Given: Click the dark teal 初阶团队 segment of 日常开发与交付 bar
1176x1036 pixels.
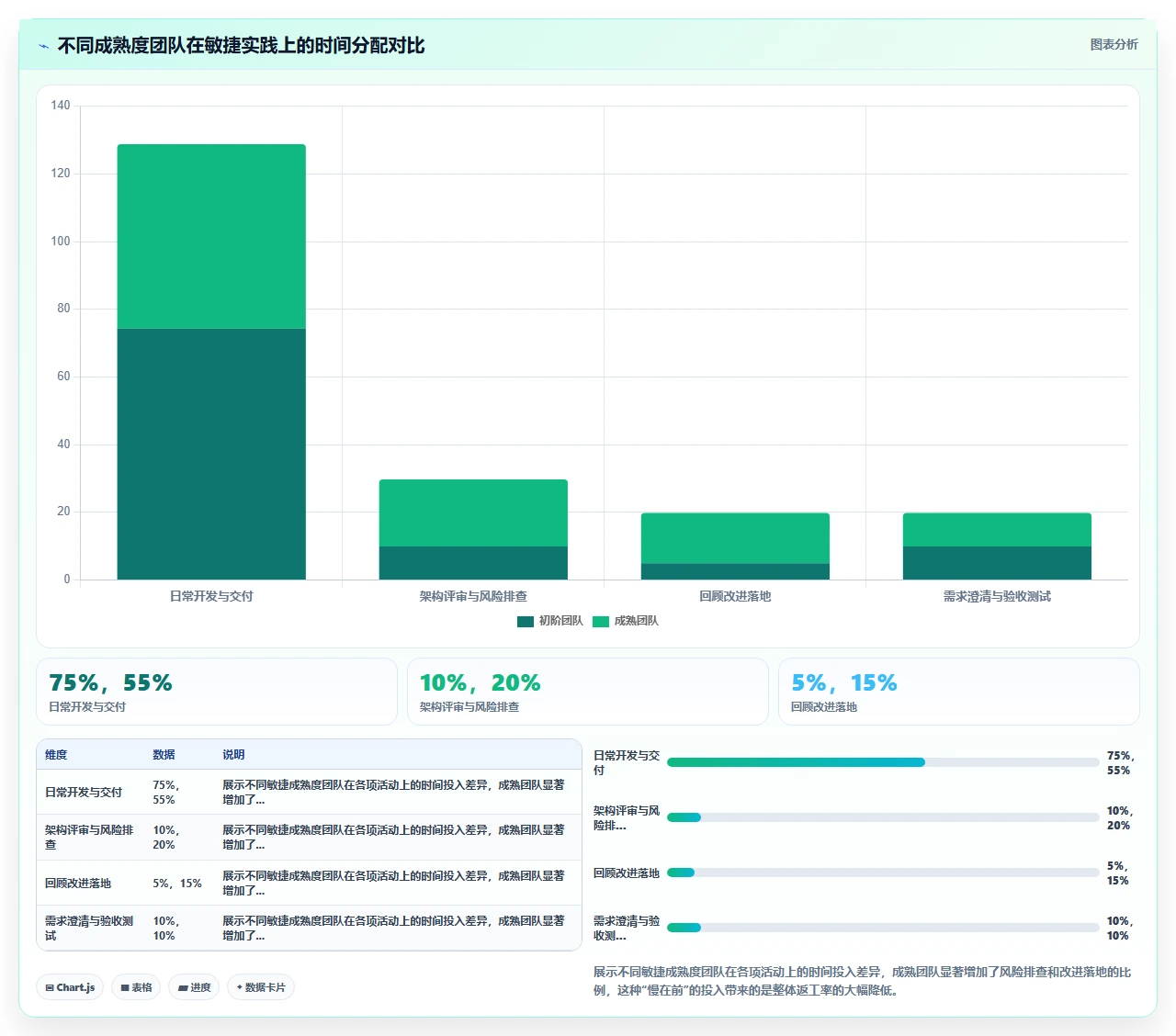Looking at the screenshot, I should point(211,454).
